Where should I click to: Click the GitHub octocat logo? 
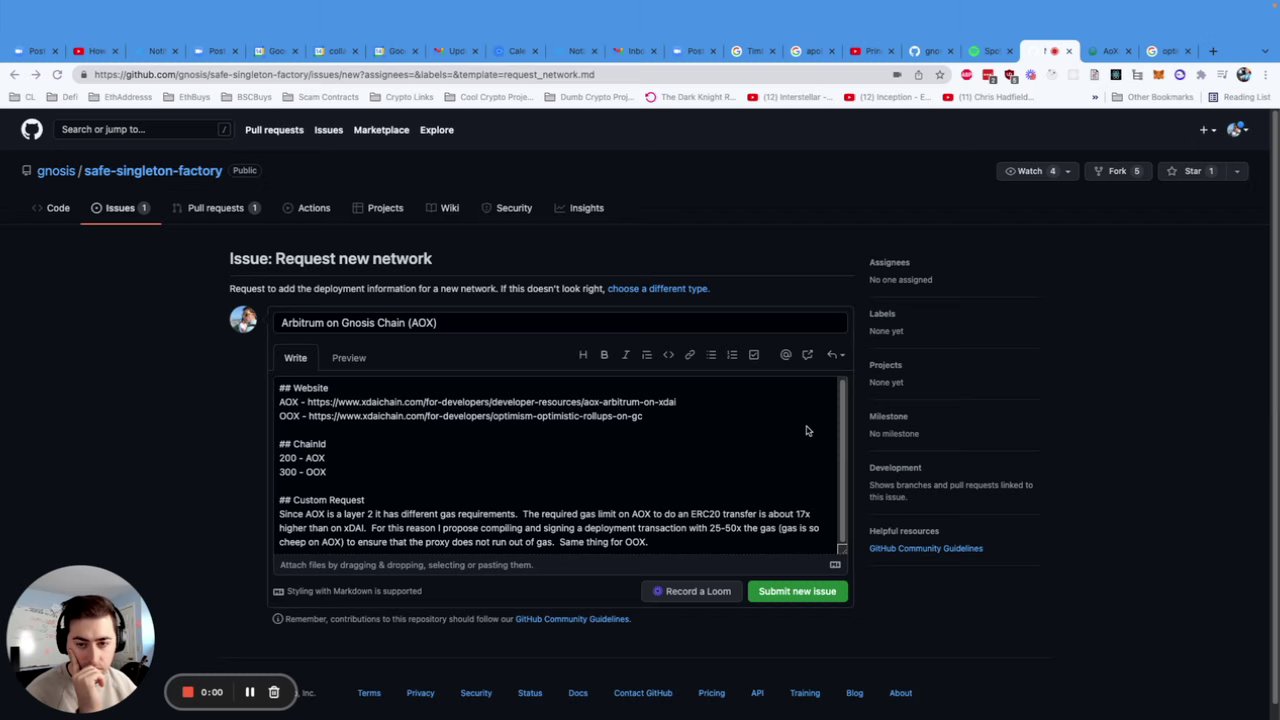[x=32, y=129]
